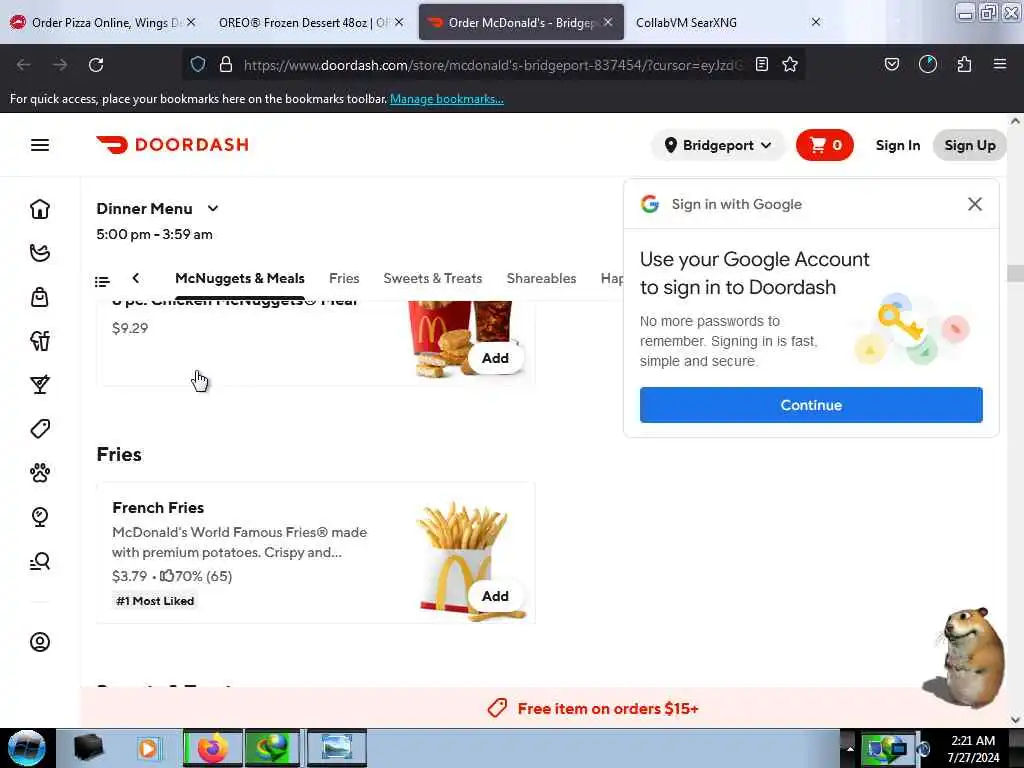Open media player taskbar icon

point(148,748)
